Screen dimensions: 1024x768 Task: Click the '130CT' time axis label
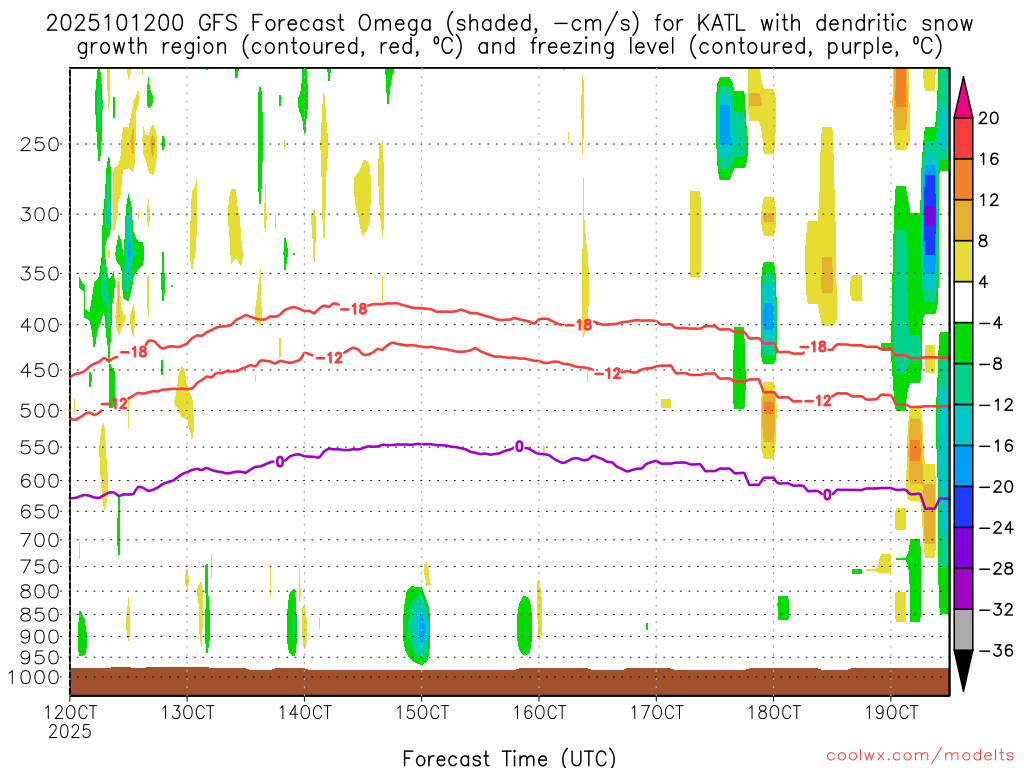click(x=187, y=712)
